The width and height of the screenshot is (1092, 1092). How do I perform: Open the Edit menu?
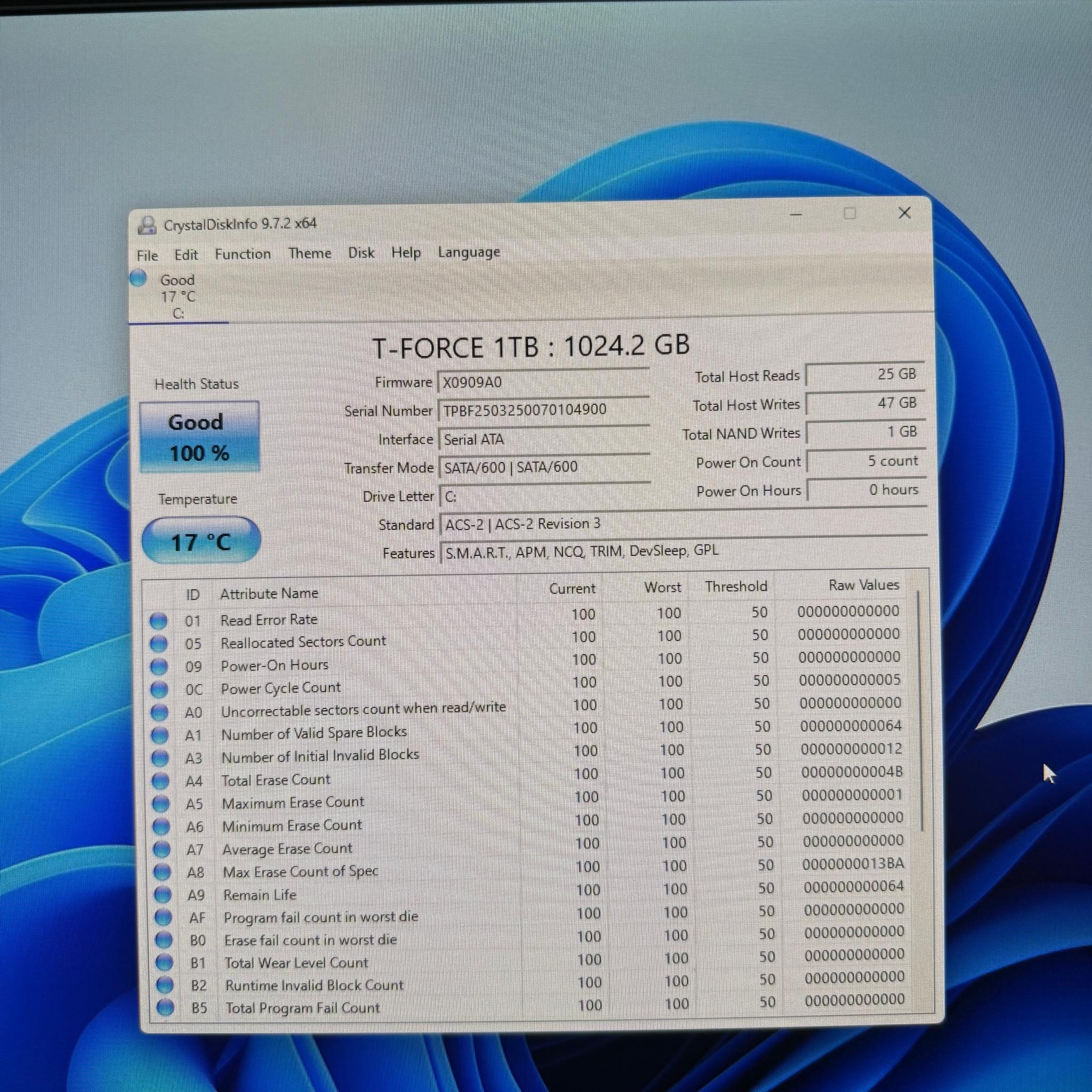(x=186, y=255)
